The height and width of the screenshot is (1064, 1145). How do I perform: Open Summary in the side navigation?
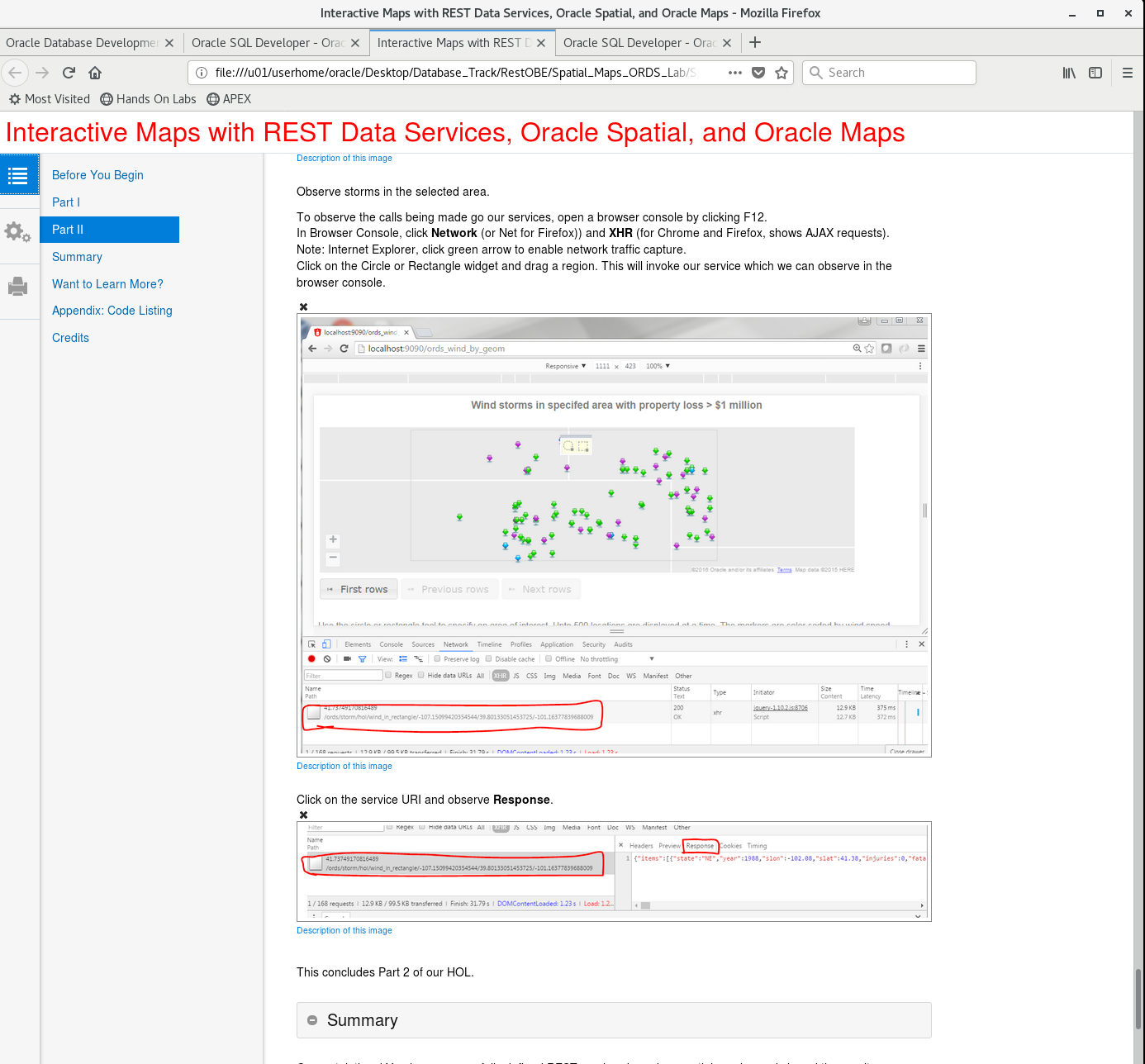click(x=77, y=257)
